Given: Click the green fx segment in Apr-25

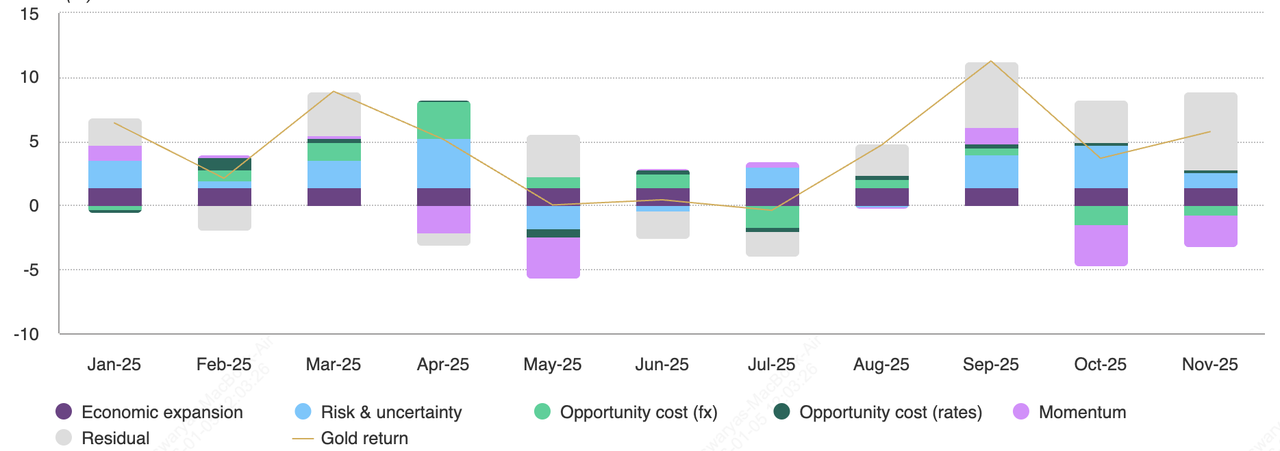Looking at the screenshot, I should point(443,120).
